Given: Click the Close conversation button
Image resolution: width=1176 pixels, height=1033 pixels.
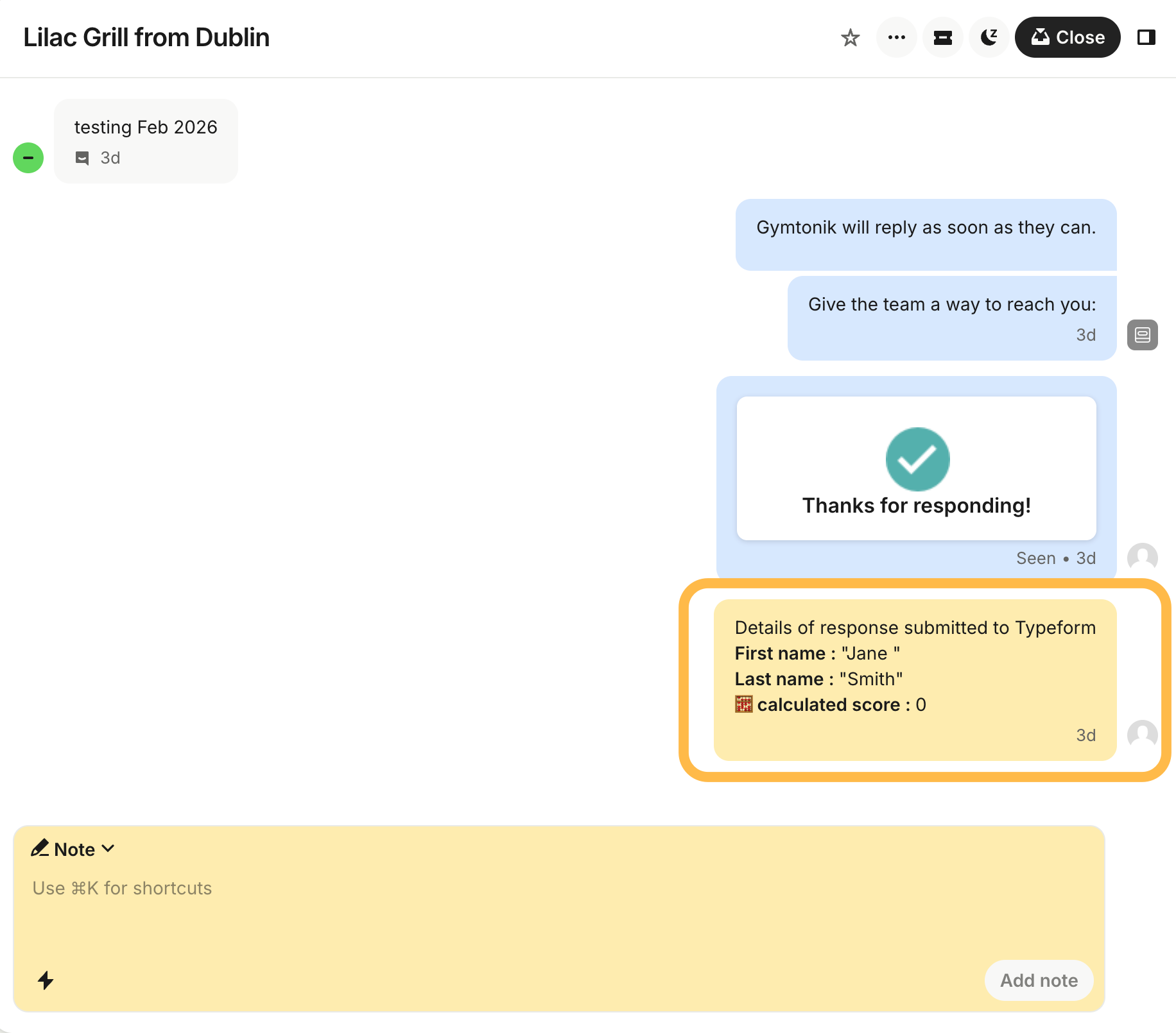Looking at the screenshot, I should tap(1067, 38).
